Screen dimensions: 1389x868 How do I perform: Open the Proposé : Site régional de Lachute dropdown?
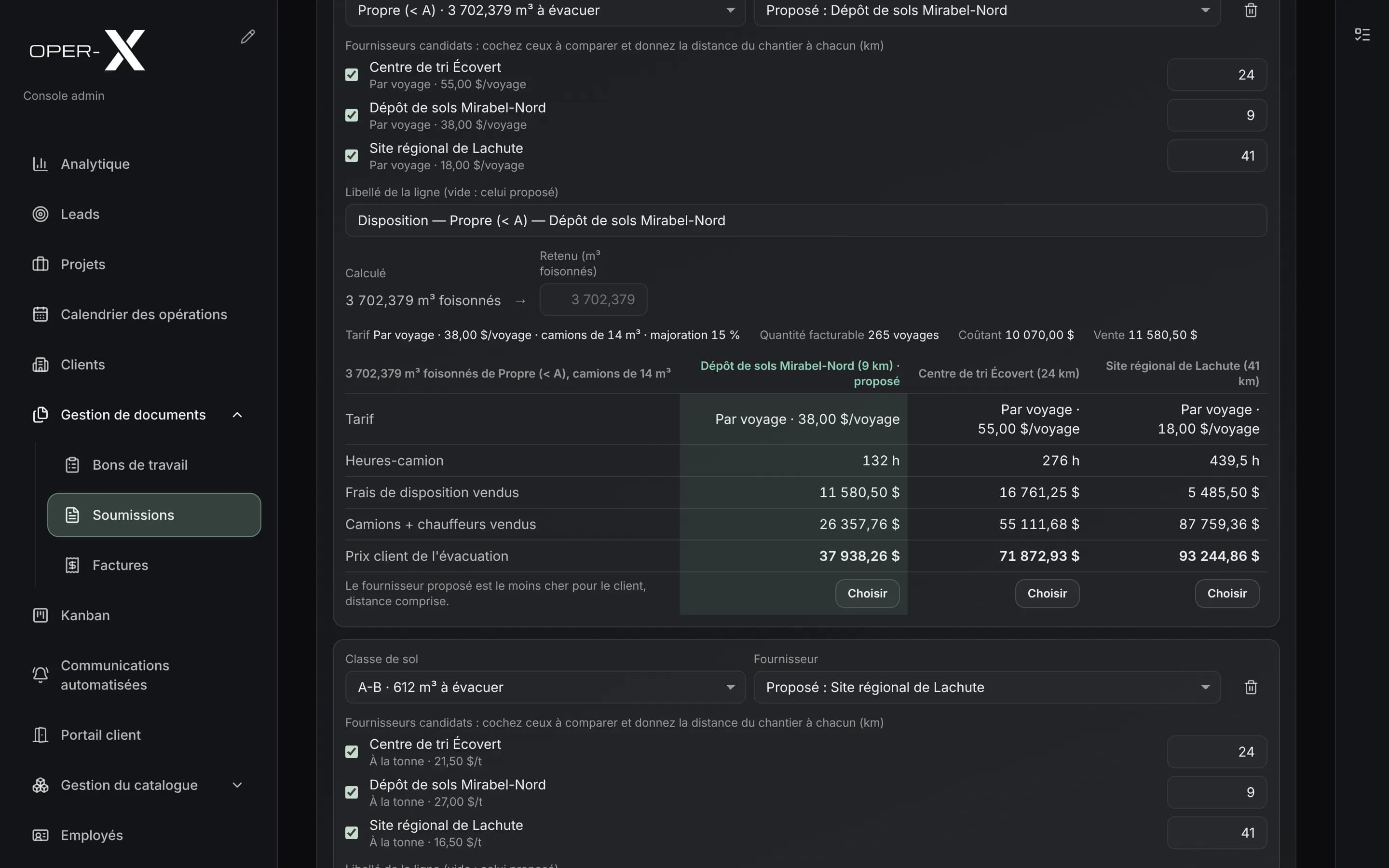click(x=987, y=687)
